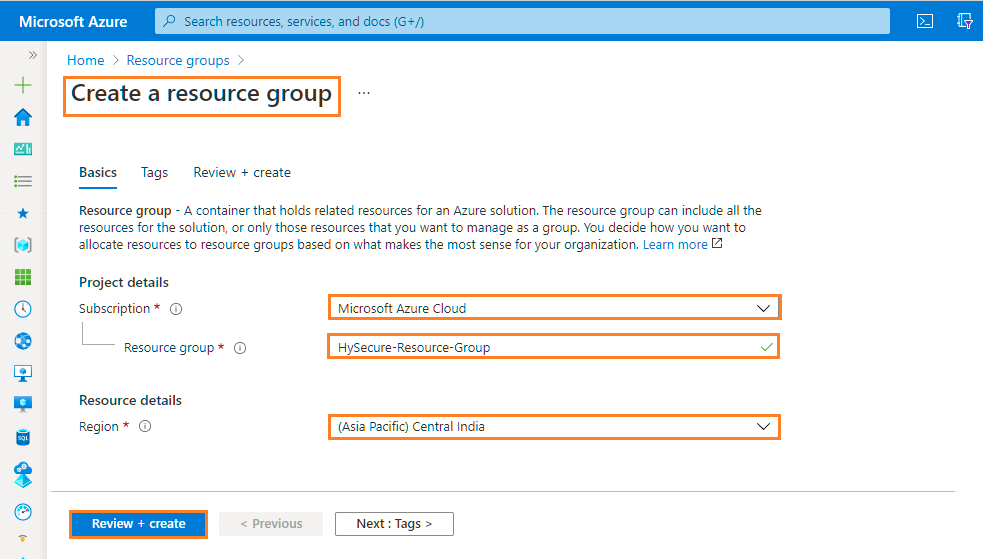
Task: Open Recent clock icon in sidebar
Action: click(x=23, y=309)
